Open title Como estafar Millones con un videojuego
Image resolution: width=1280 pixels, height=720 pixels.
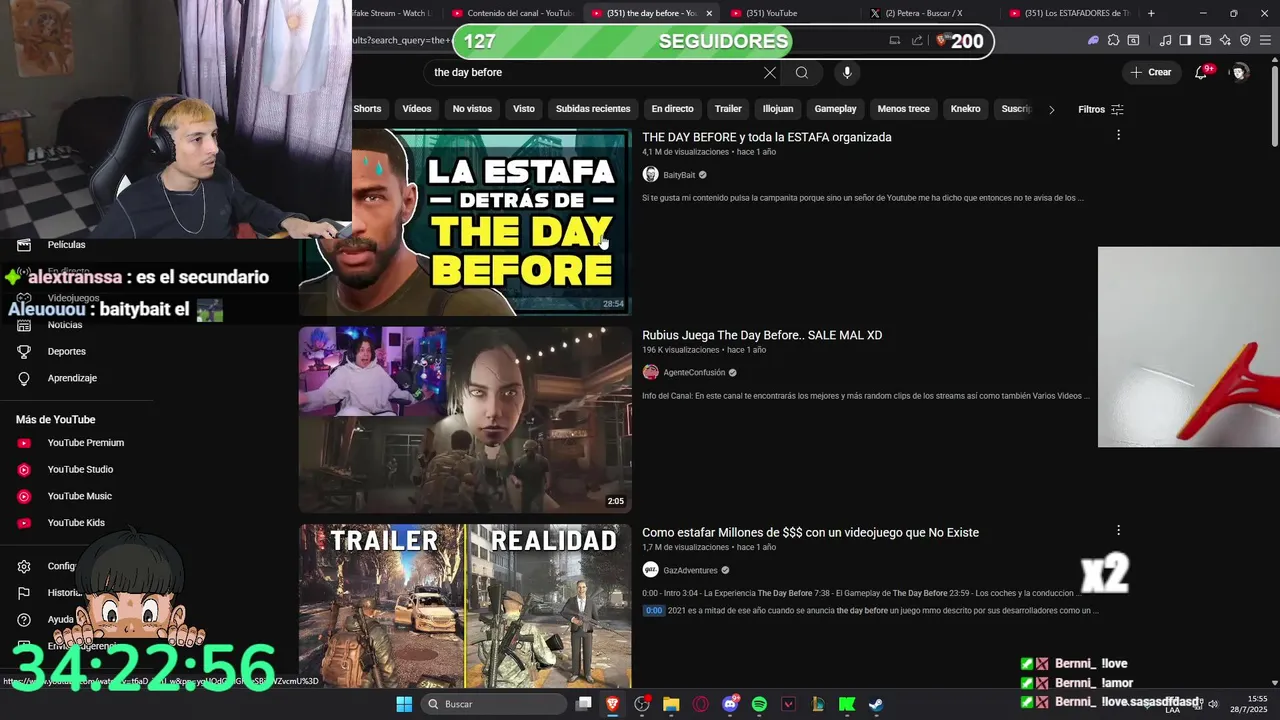pyautogui.click(x=810, y=532)
